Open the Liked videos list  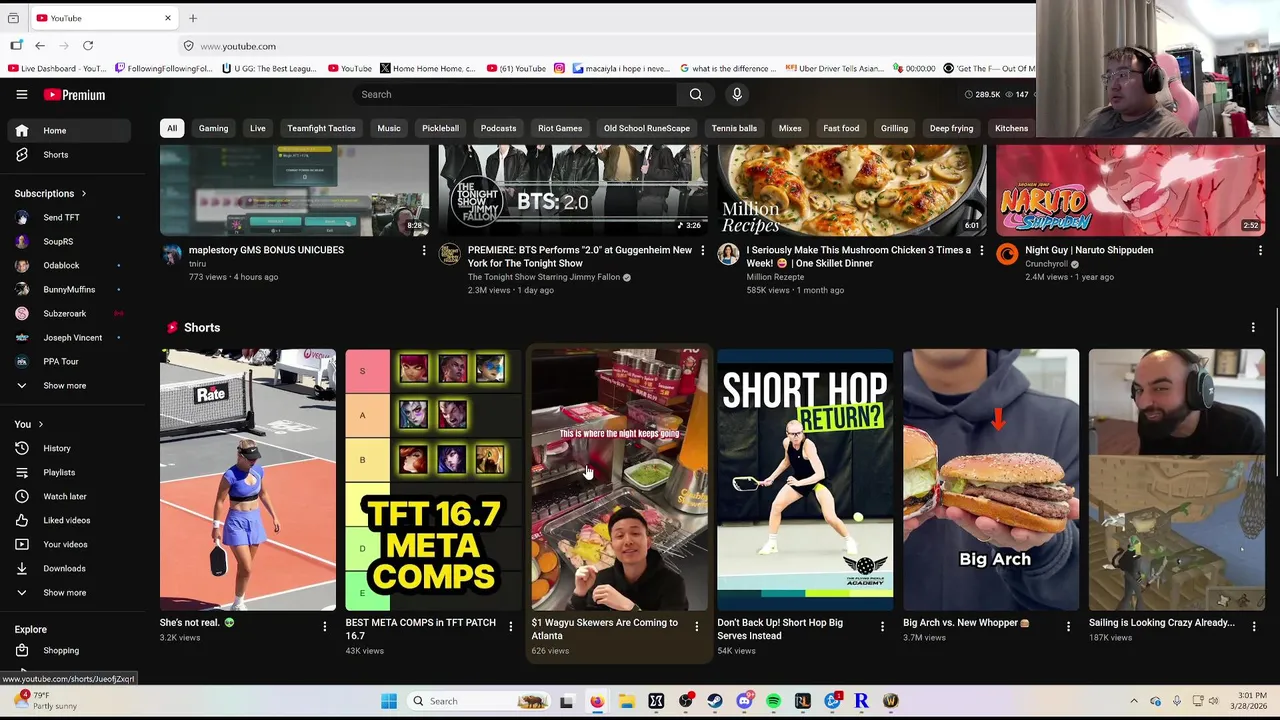click(x=69, y=520)
